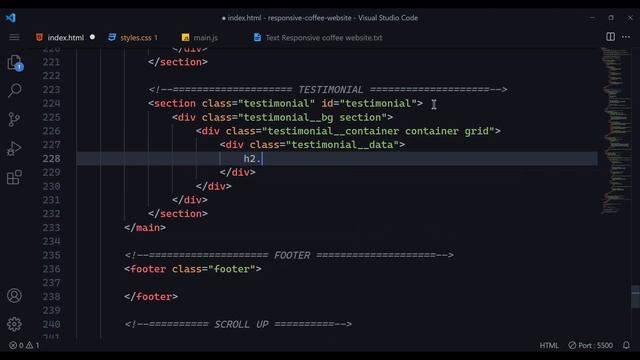640x360 pixels.
Task: Click the section class="testimonial" opening tag
Action: (286, 103)
